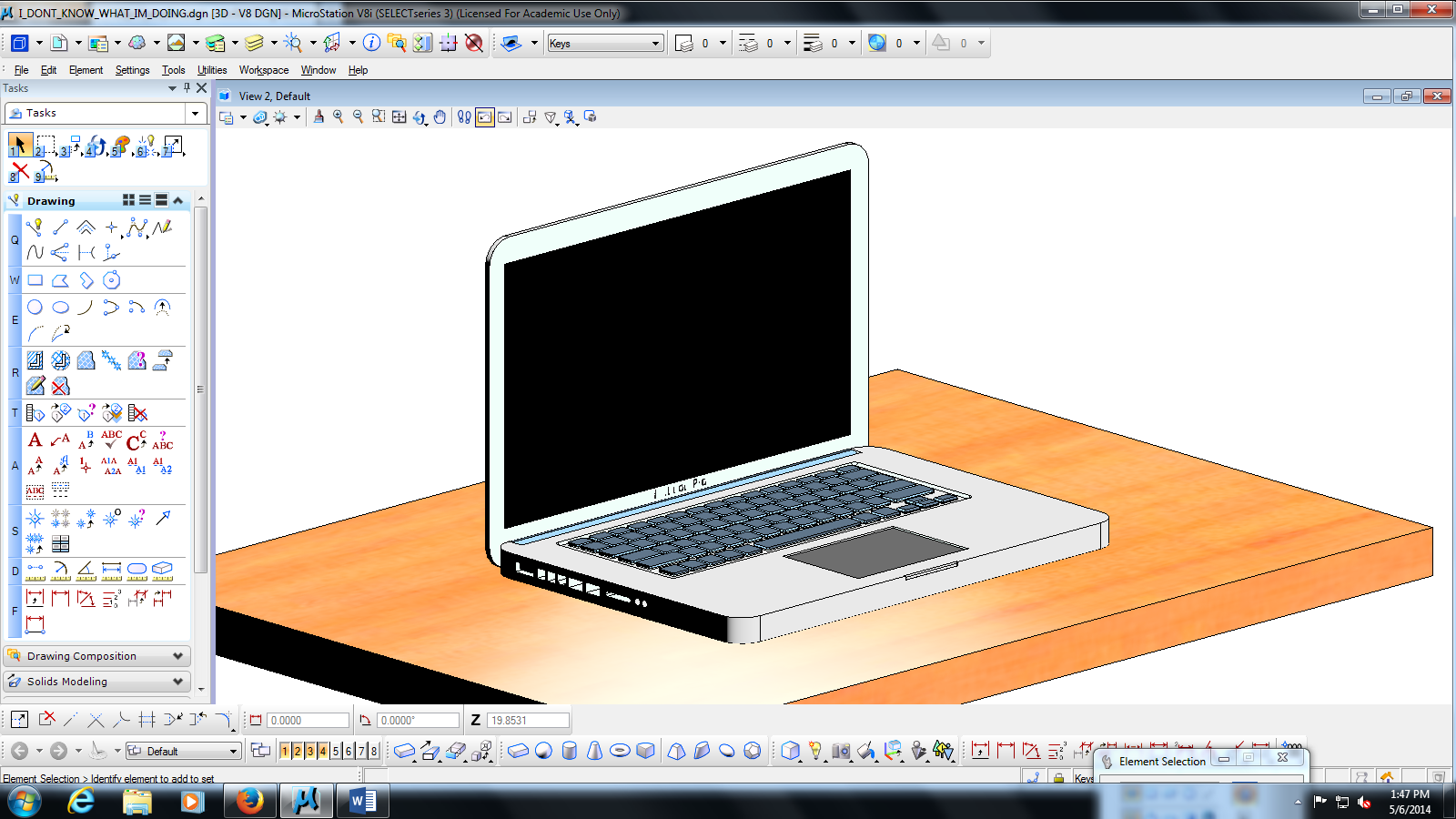Click the Z coordinate input field
This screenshot has width=1456, height=819.
(x=528, y=721)
